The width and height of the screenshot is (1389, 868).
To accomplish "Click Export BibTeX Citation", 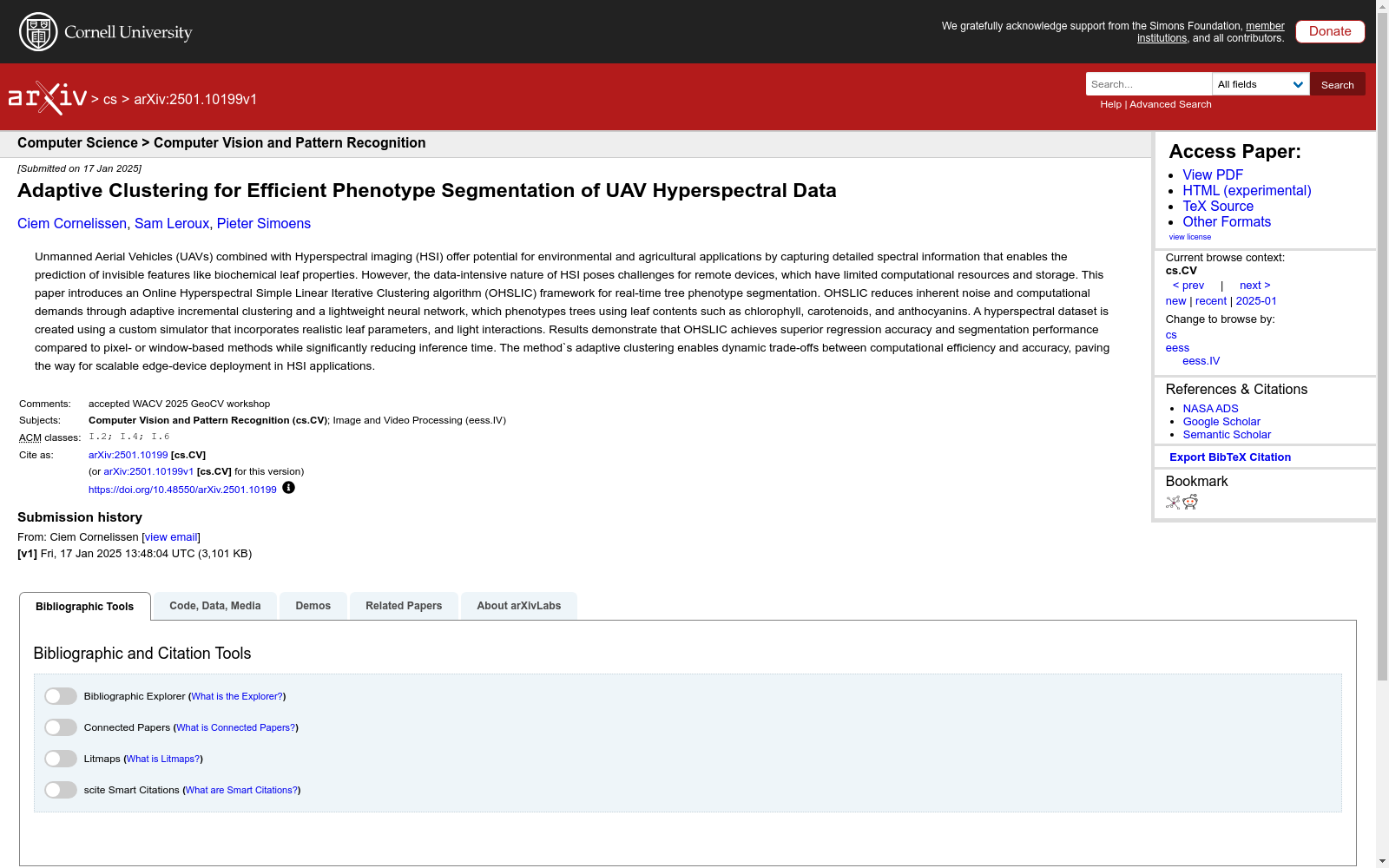I will click(1230, 457).
